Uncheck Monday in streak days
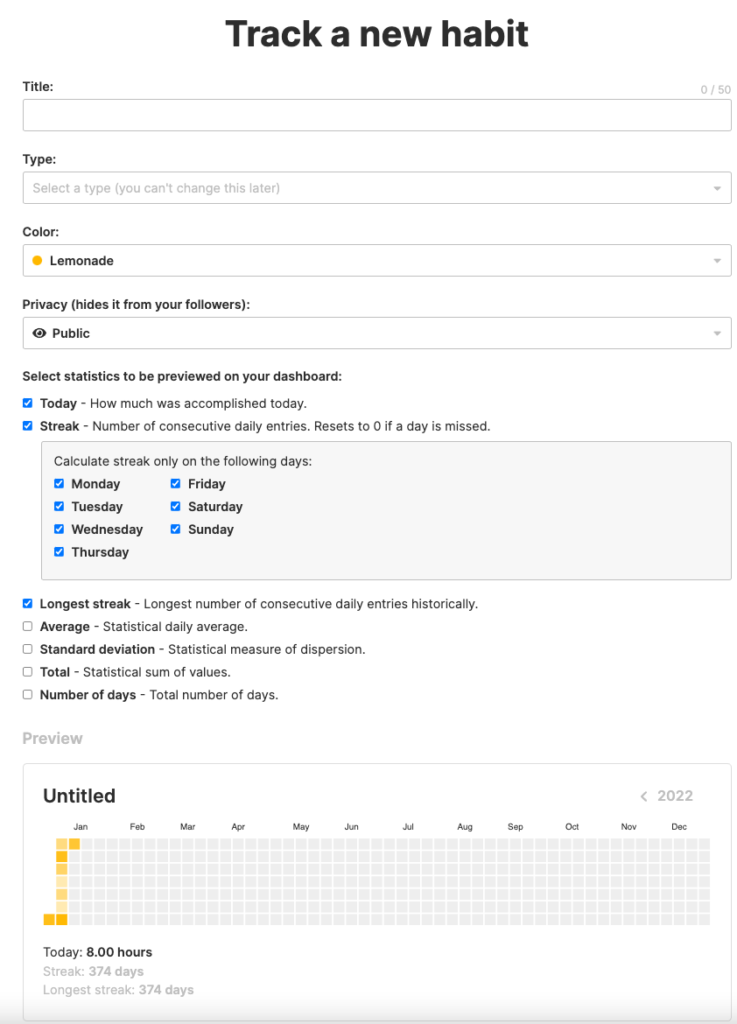This screenshot has width=737, height=1024. point(59,484)
